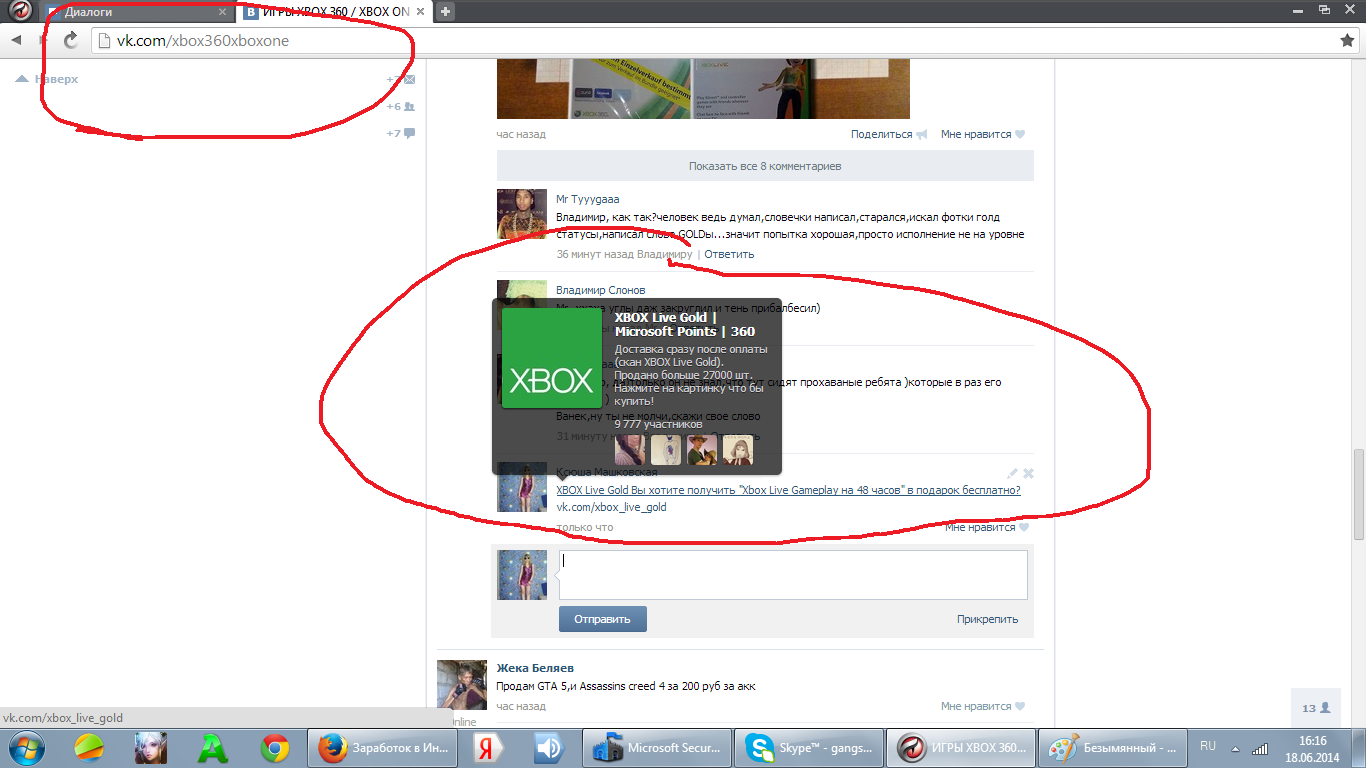
Task: Open the green letter A taskbar app
Action: tap(213, 747)
